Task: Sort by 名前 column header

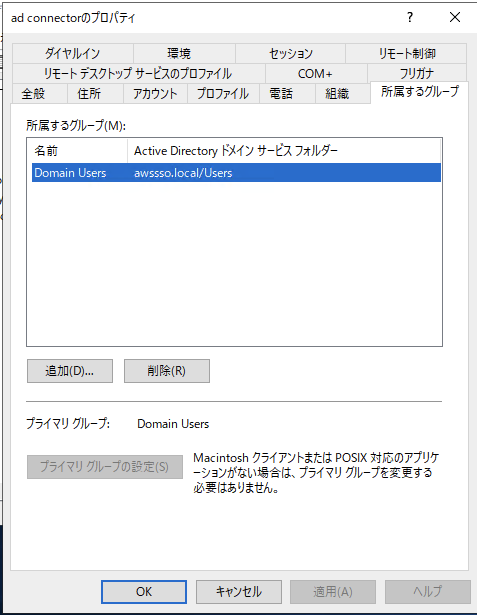Action: [x=79, y=151]
